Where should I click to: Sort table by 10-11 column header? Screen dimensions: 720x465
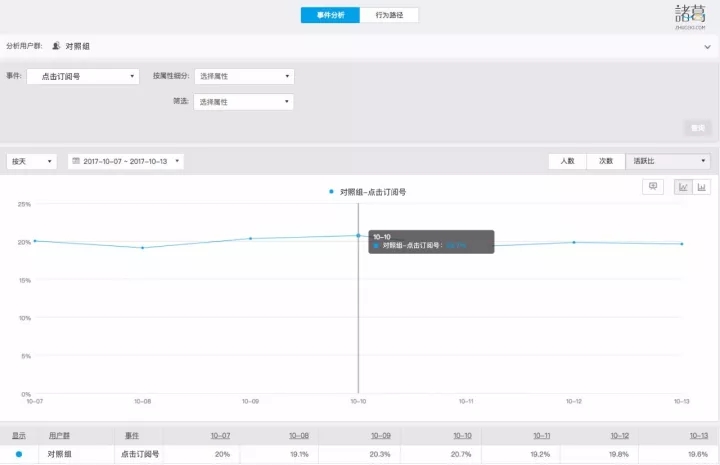(541, 435)
